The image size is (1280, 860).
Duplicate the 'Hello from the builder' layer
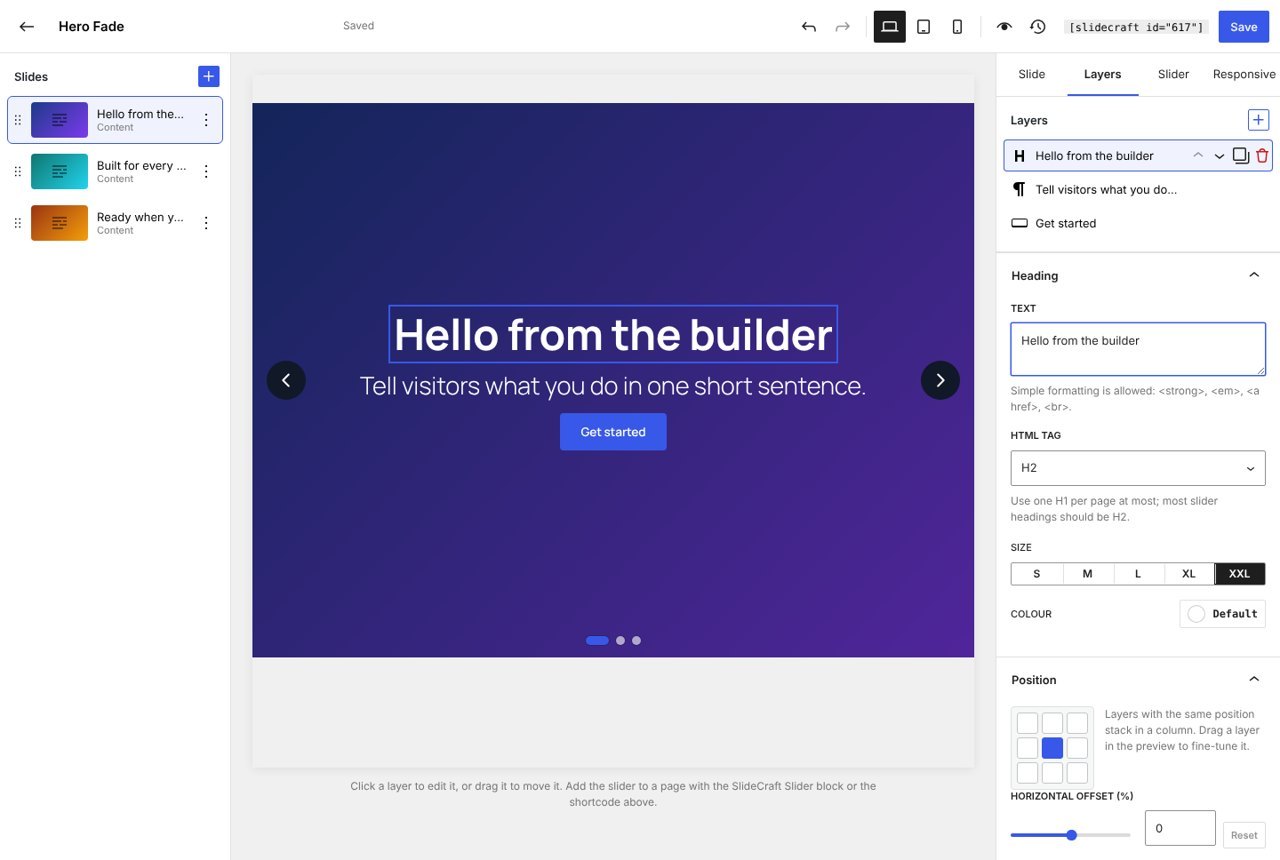[1241, 156]
